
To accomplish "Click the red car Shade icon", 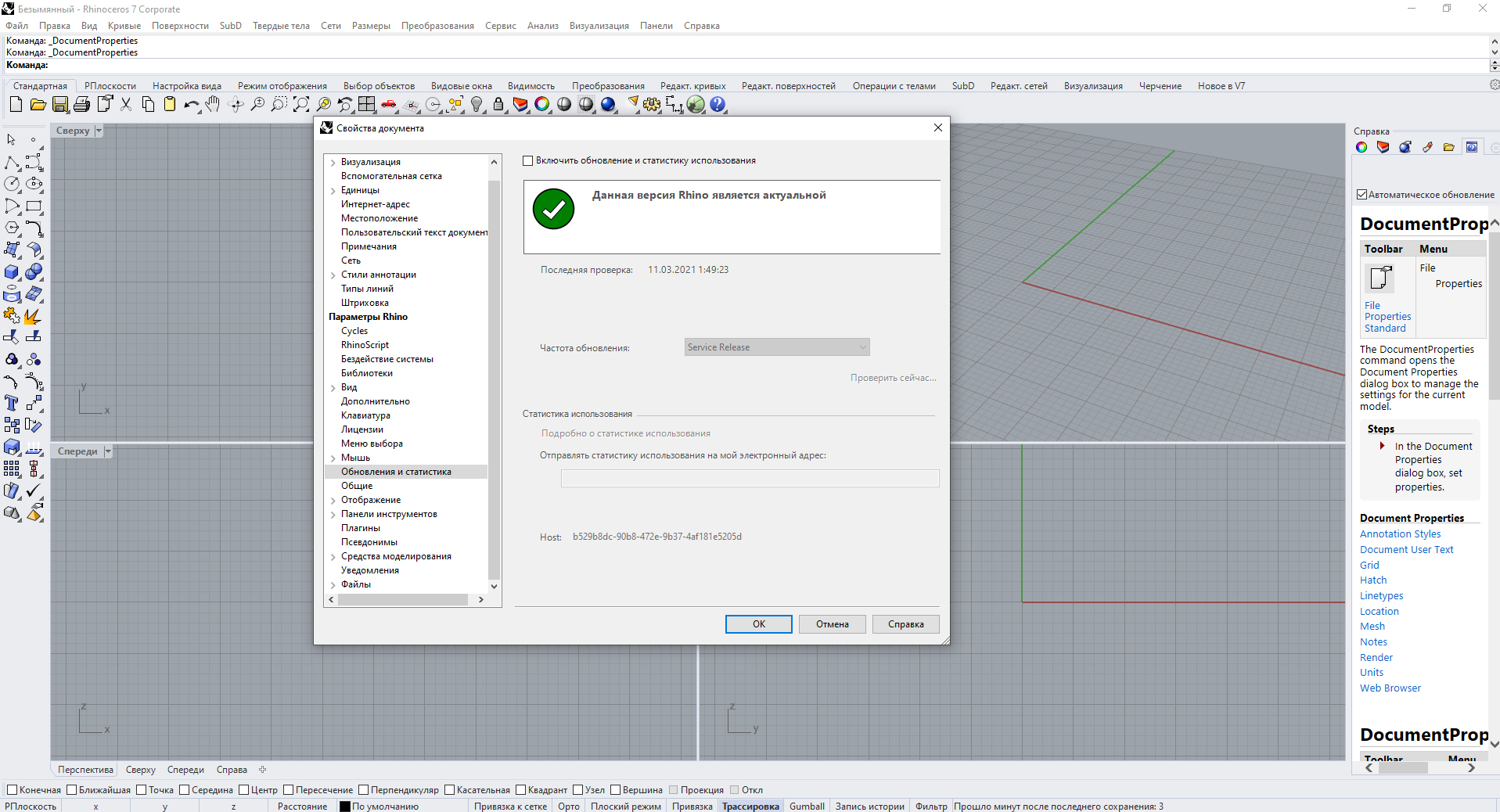I will pyautogui.click(x=388, y=104).
